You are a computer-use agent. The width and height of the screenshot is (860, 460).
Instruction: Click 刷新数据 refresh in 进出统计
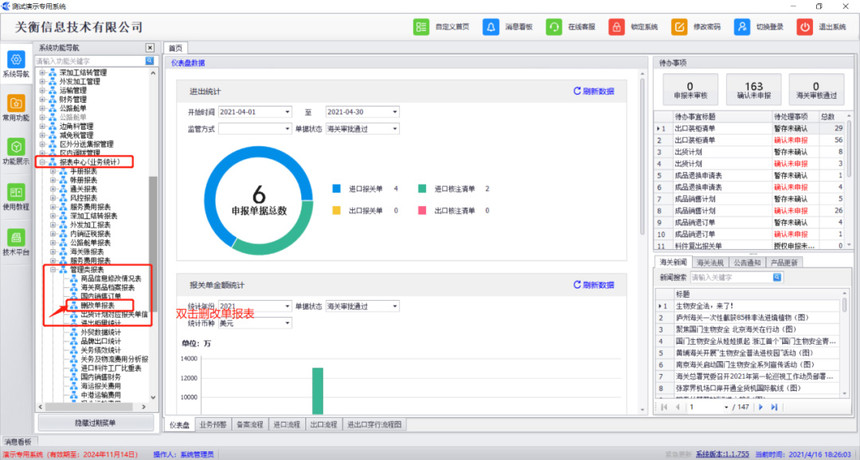pyautogui.click(x=593, y=91)
